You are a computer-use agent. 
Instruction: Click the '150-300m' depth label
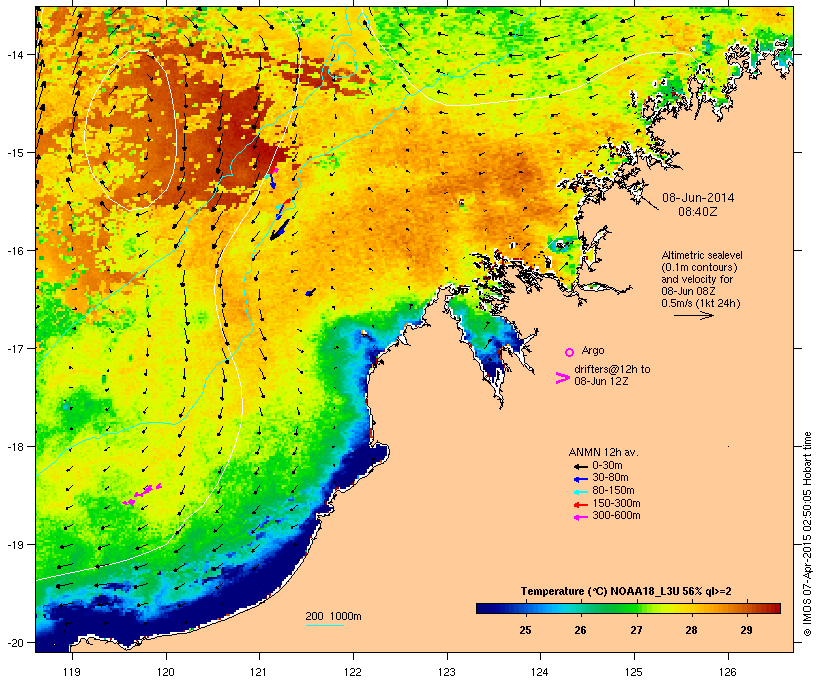[616, 504]
